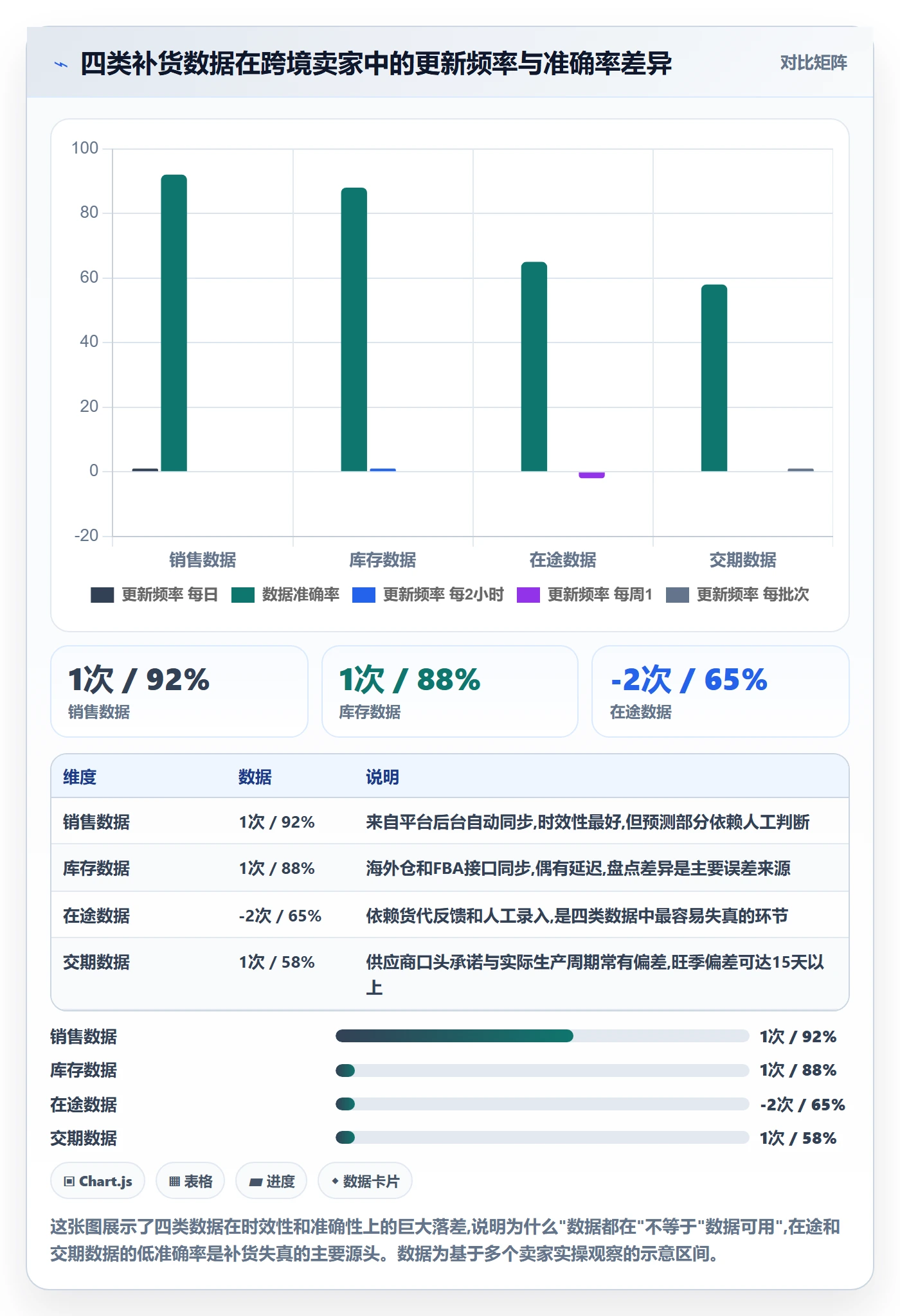Select the 销售数据 table row name cell

tap(96, 822)
